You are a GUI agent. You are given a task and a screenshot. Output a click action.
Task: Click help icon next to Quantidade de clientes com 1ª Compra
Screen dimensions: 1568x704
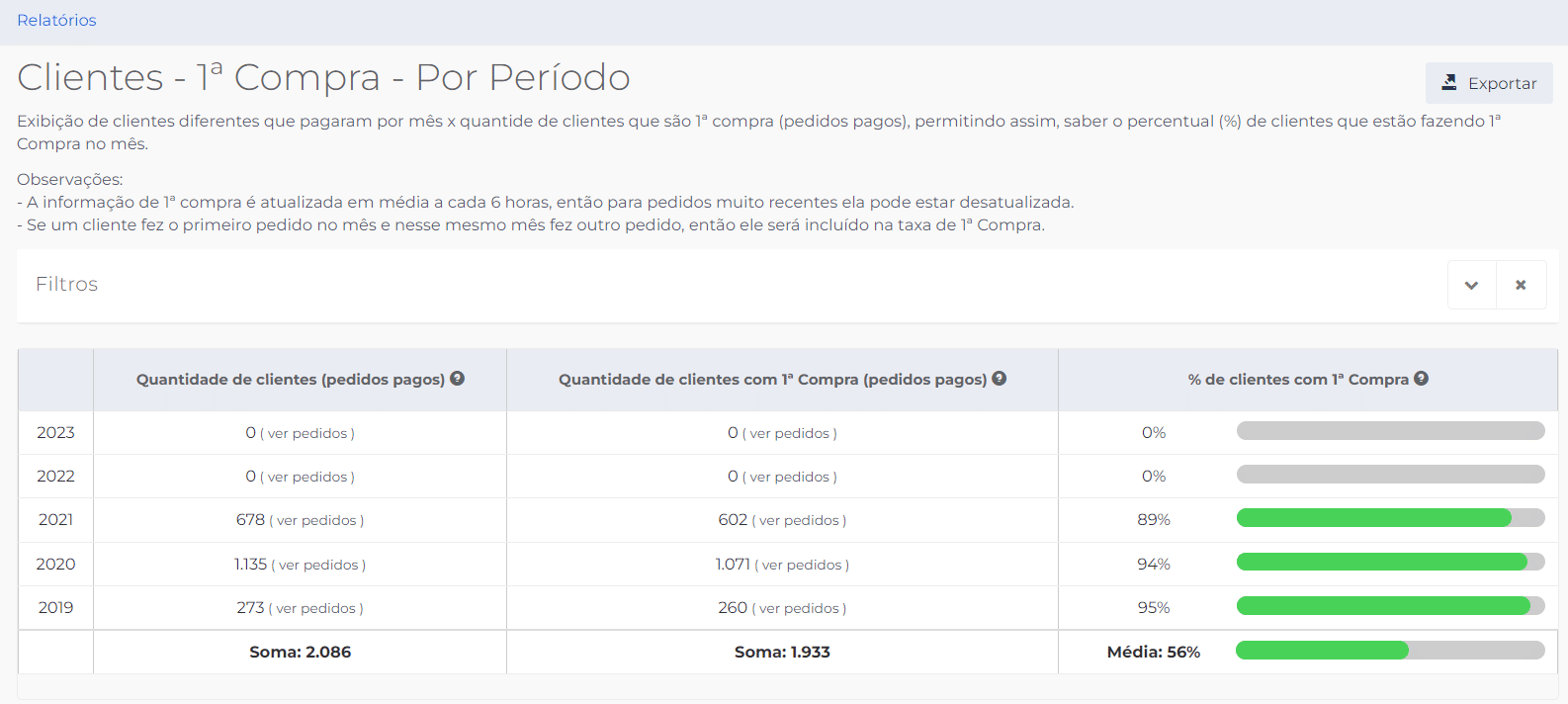coord(1000,379)
